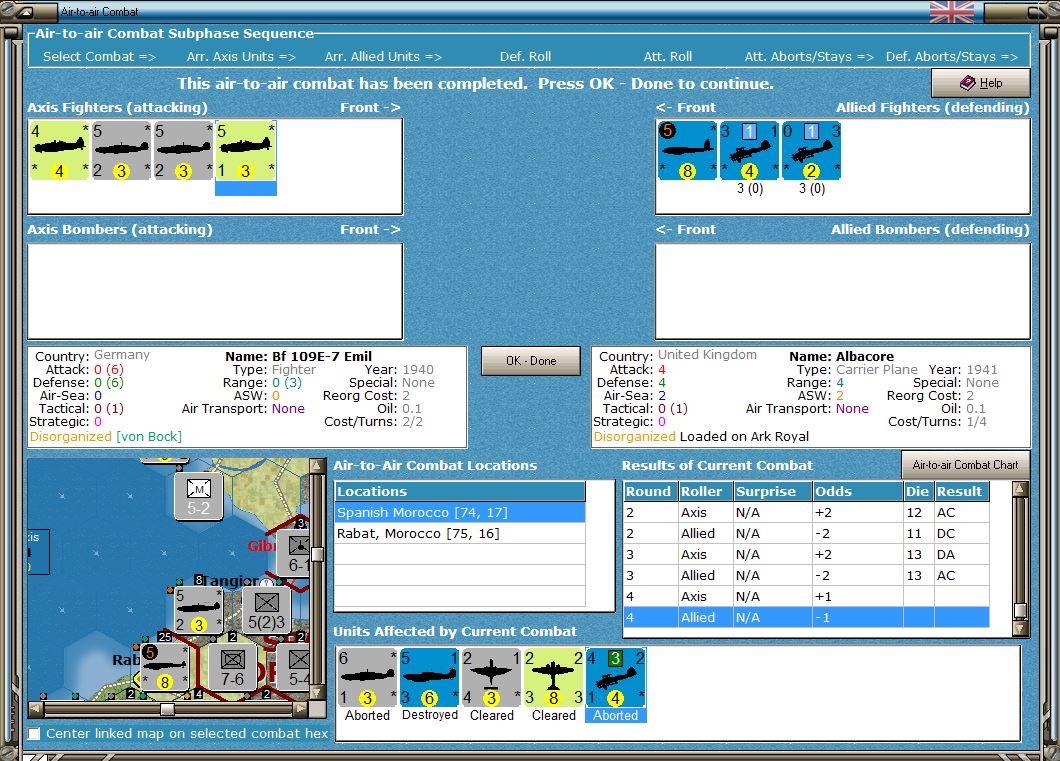Select the highlighted blue Aborted carrier plane

pos(616,678)
